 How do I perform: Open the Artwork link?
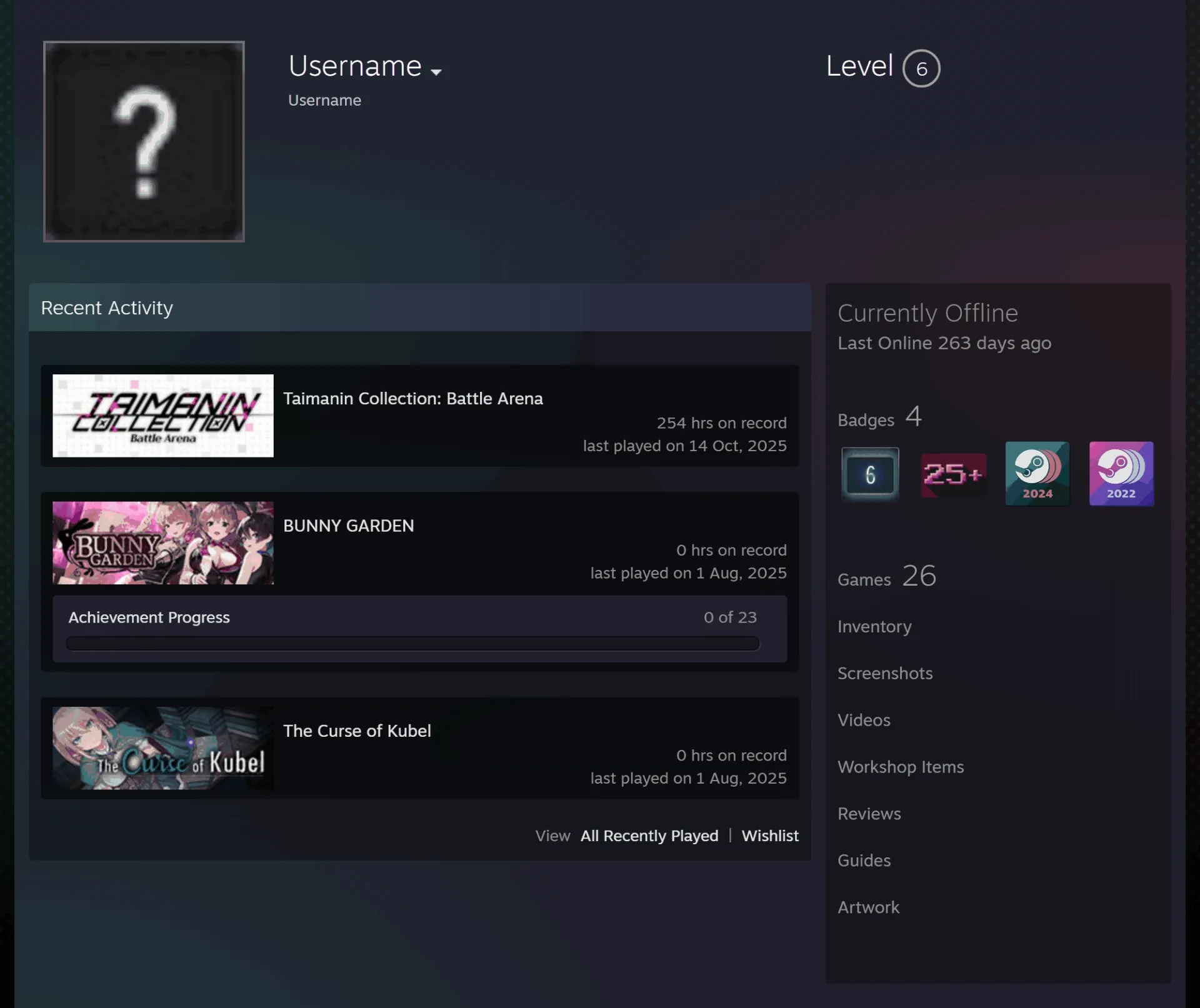[x=869, y=908]
